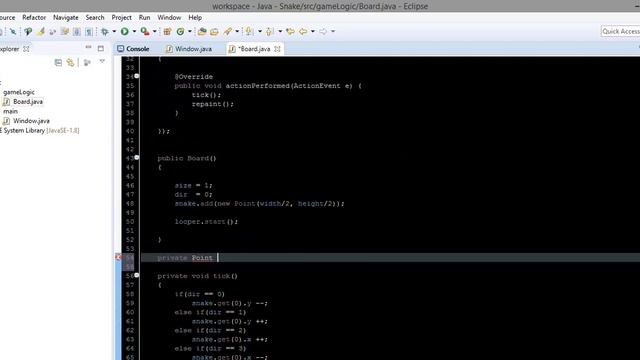Switch to the Console tab
This screenshot has width=640, height=360.
coord(133,49)
